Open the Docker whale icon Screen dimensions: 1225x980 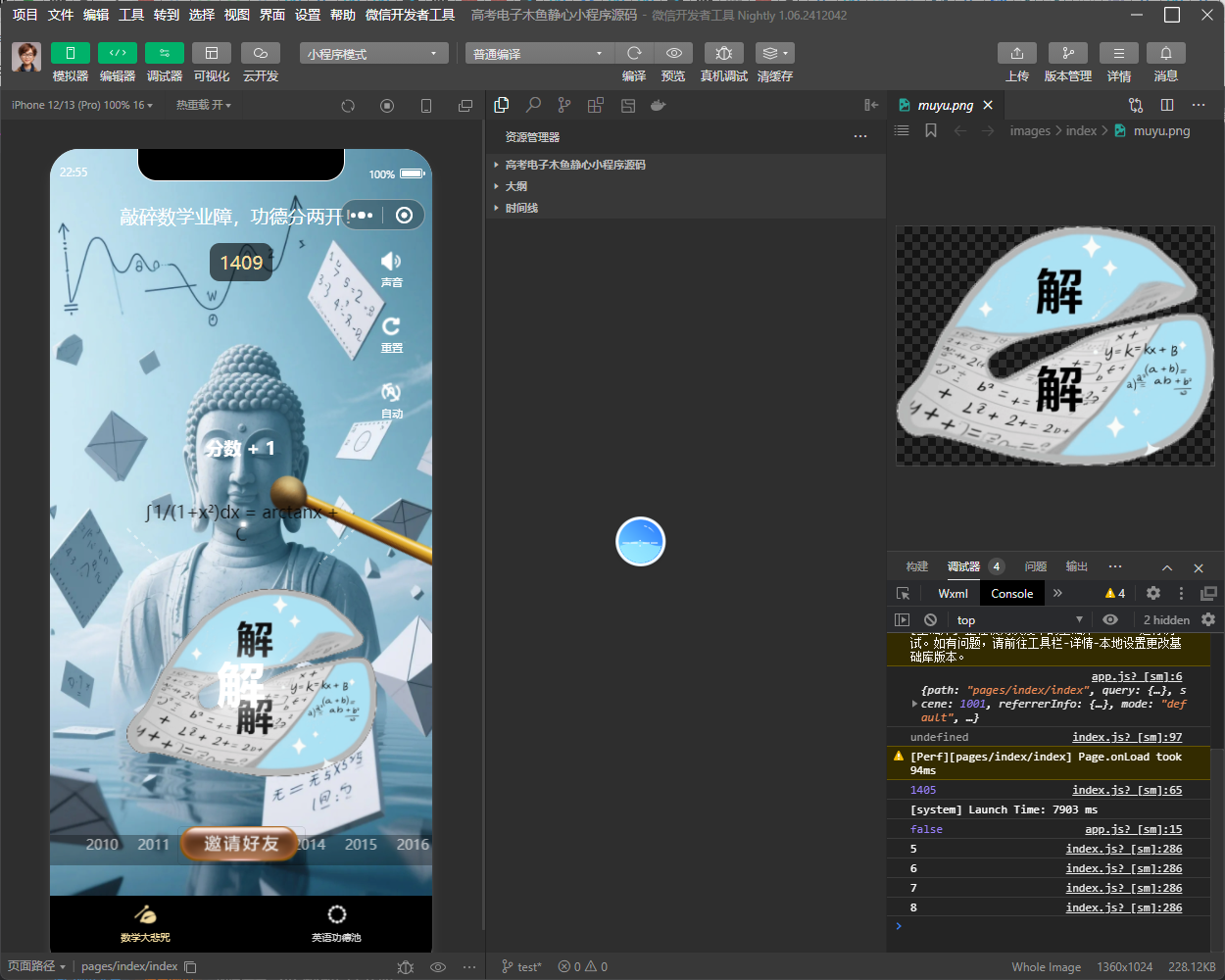(x=659, y=105)
